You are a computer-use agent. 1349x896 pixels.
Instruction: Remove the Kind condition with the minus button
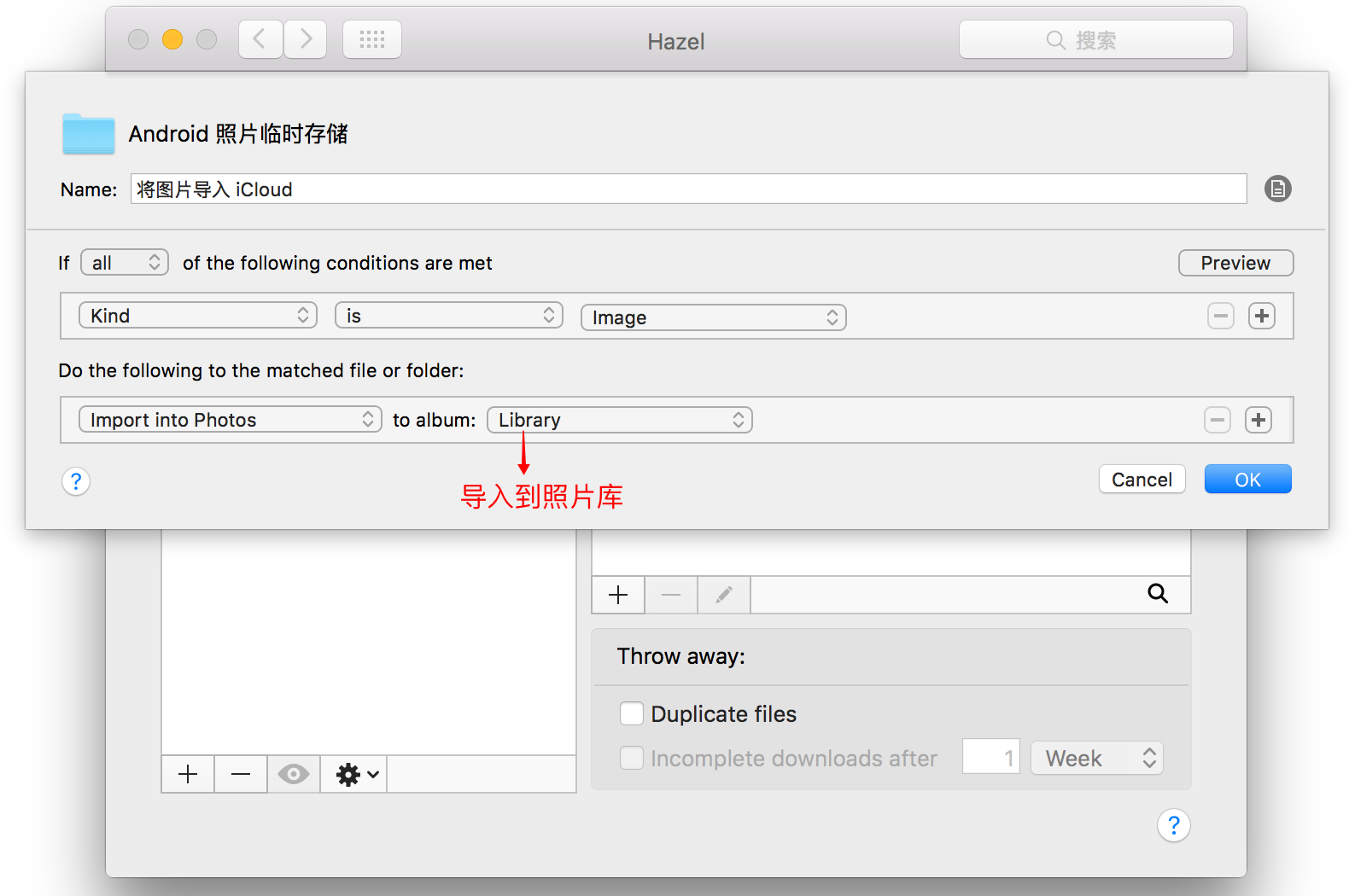pos(1220,316)
